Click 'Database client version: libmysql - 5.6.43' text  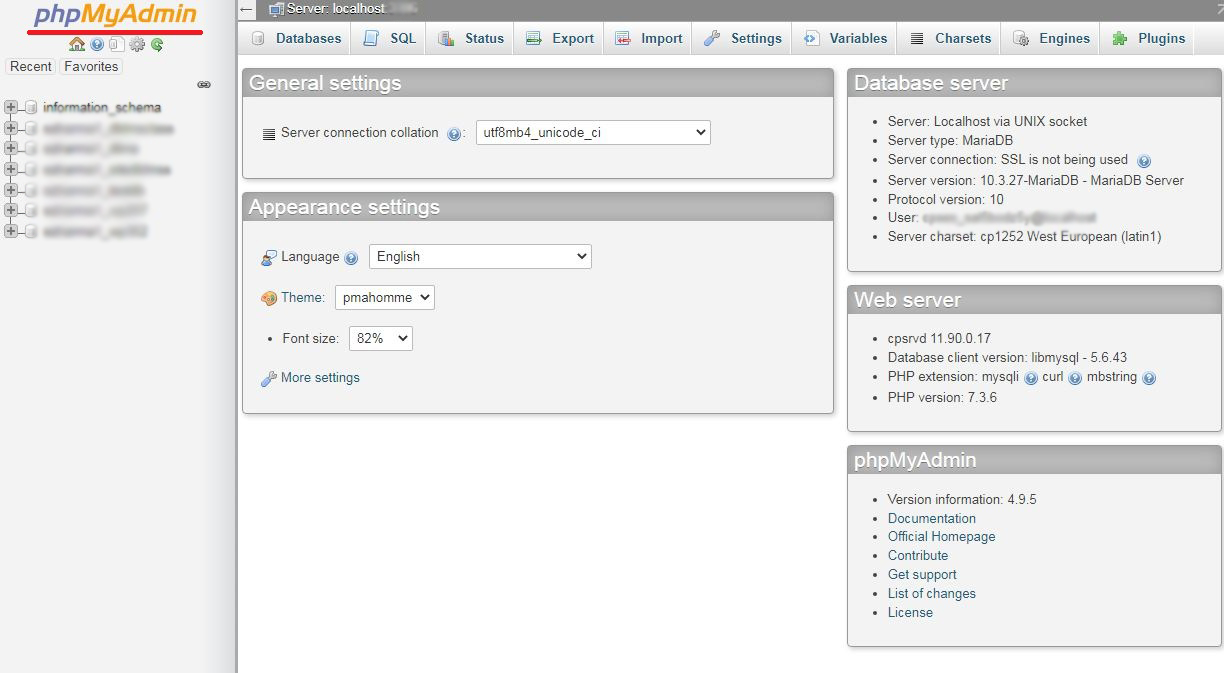click(x=1007, y=358)
